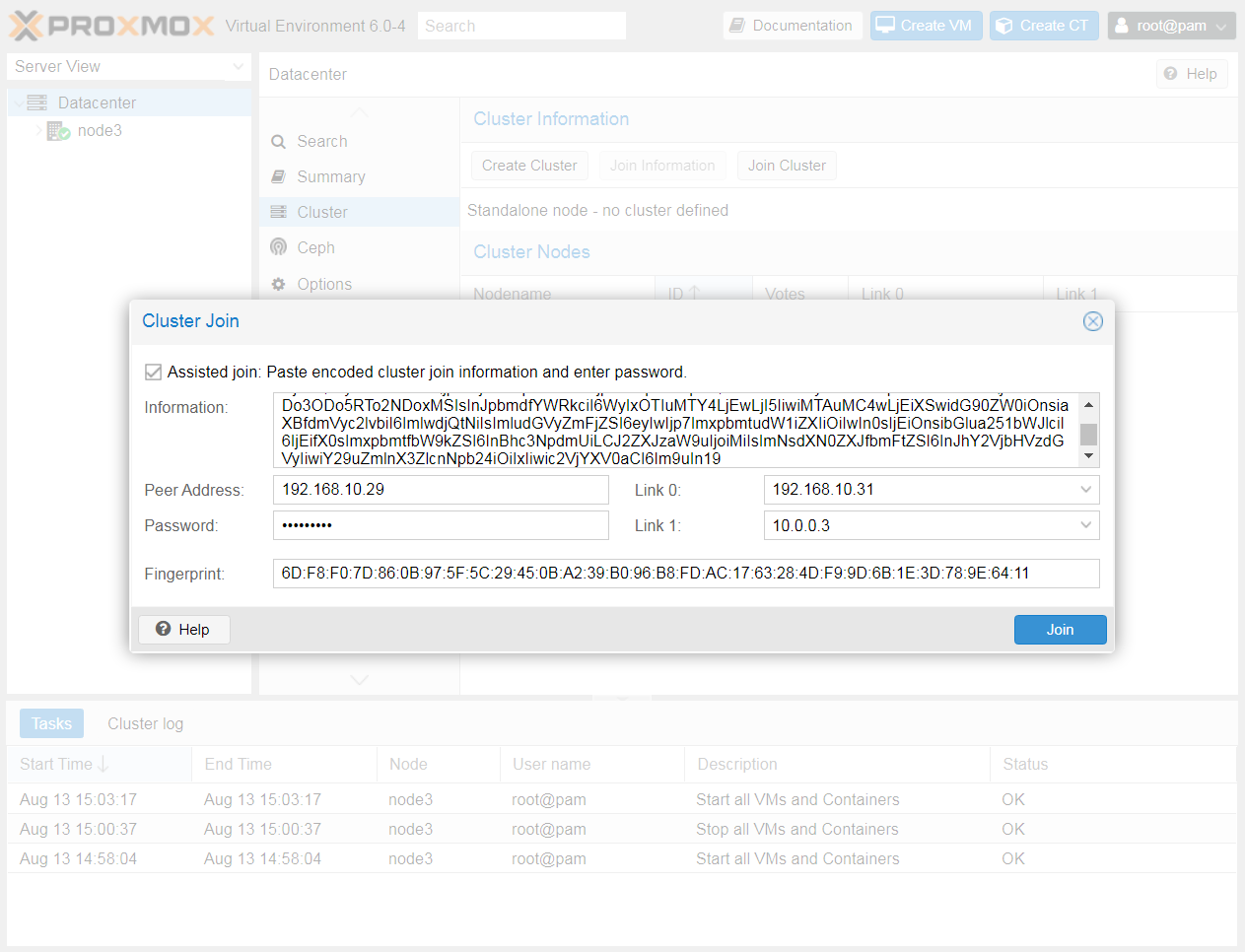This screenshot has width=1245, height=952.
Task: Click the Password field
Action: pos(441,525)
